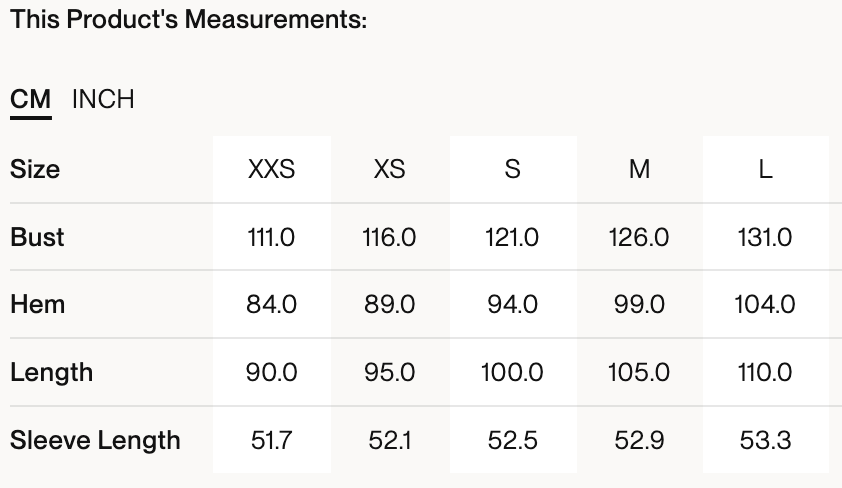Select the CM unit tab
This screenshot has height=488, width=842.
(30, 100)
